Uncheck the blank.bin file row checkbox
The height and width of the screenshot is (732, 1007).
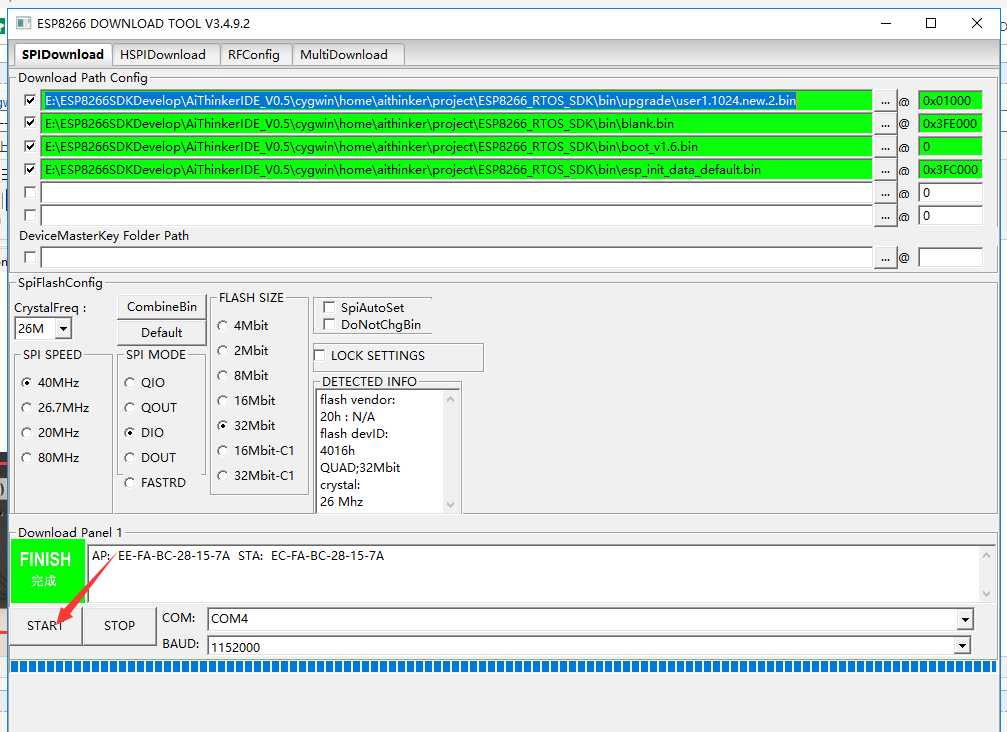[30, 123]
